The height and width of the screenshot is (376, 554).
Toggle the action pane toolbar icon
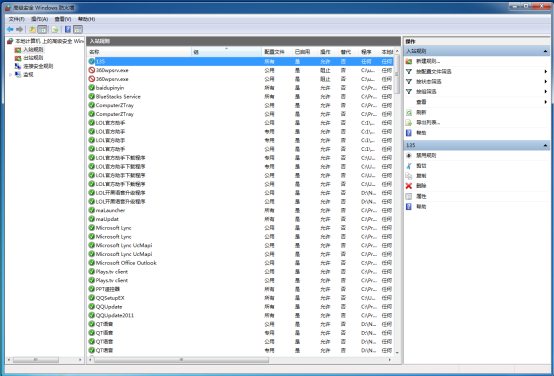tap(78, 29)
